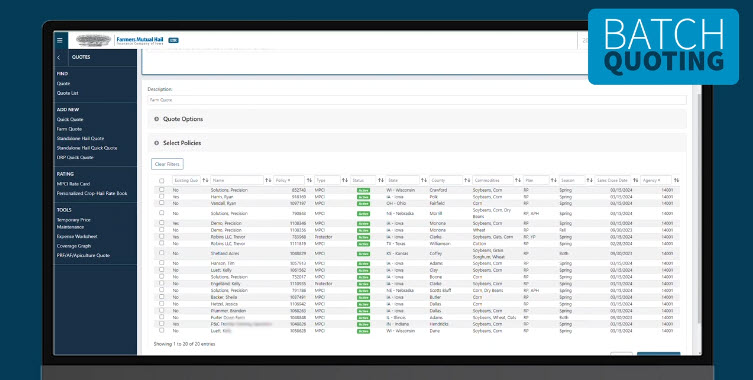This screenshot has height=380, width=753.
Task: Select checkbox for Shetland Acres policy
Action: tap(162, 253)
